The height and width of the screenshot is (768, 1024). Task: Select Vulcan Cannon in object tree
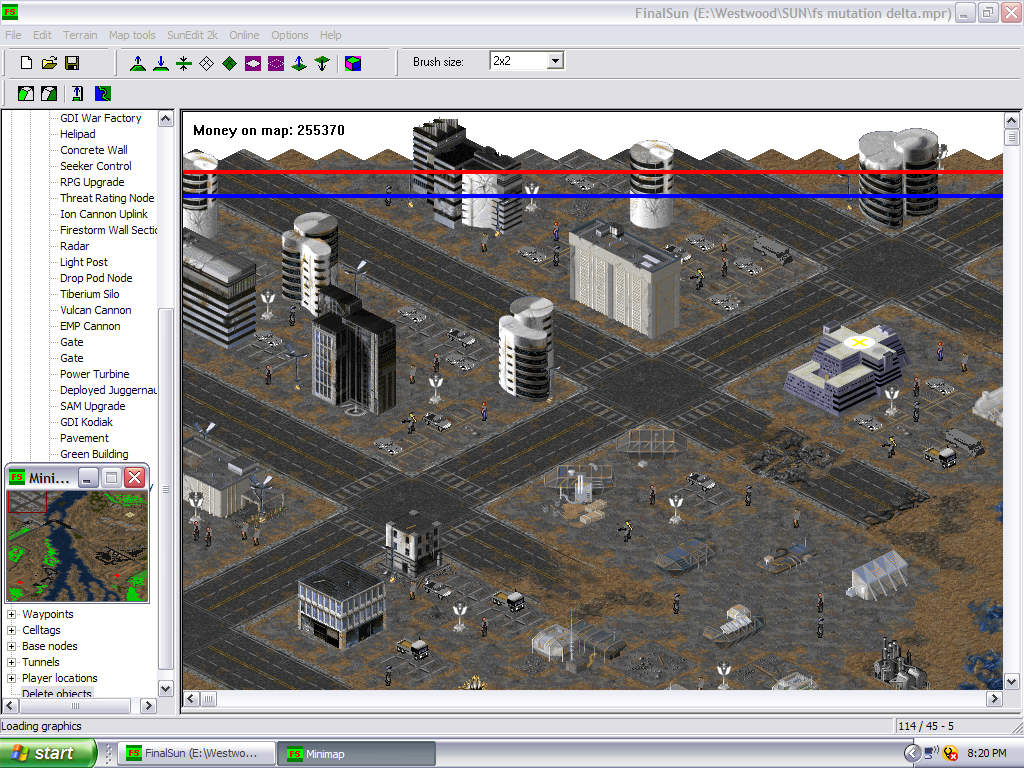point(95,310)
